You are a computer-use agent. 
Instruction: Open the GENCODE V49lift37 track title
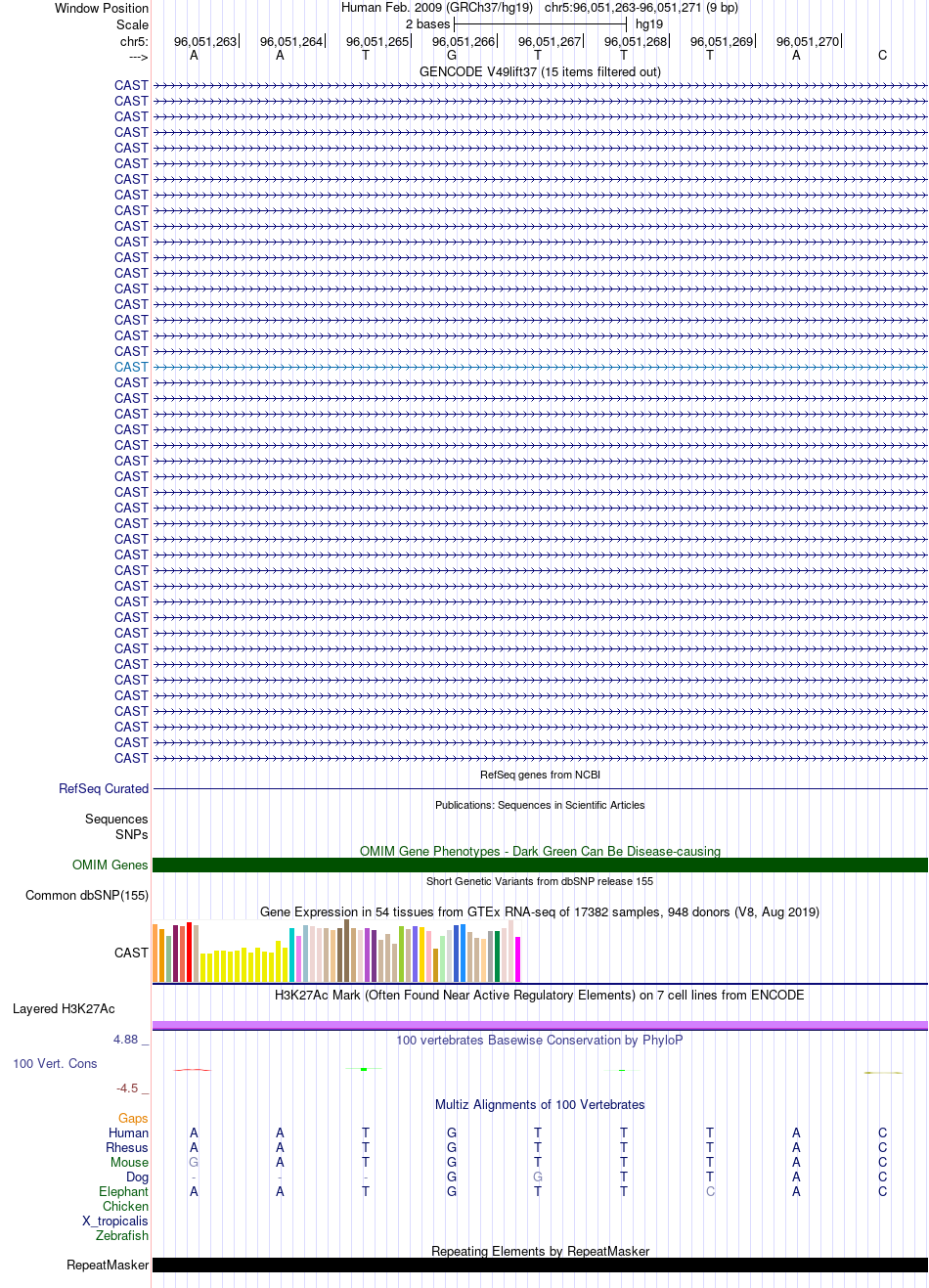click(540, 71)
